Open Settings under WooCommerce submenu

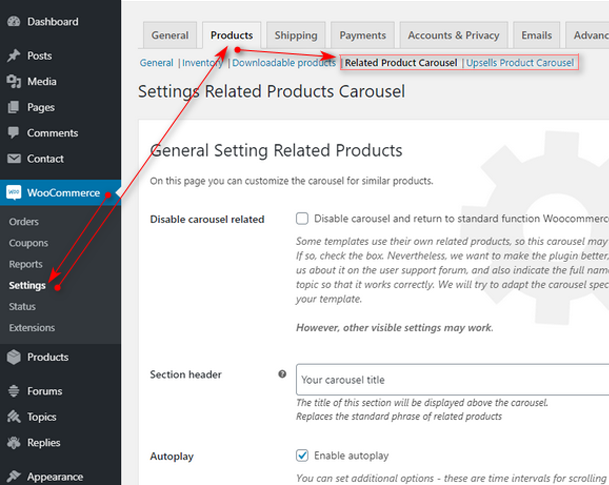pyautogui.click(x=27, y=285)
